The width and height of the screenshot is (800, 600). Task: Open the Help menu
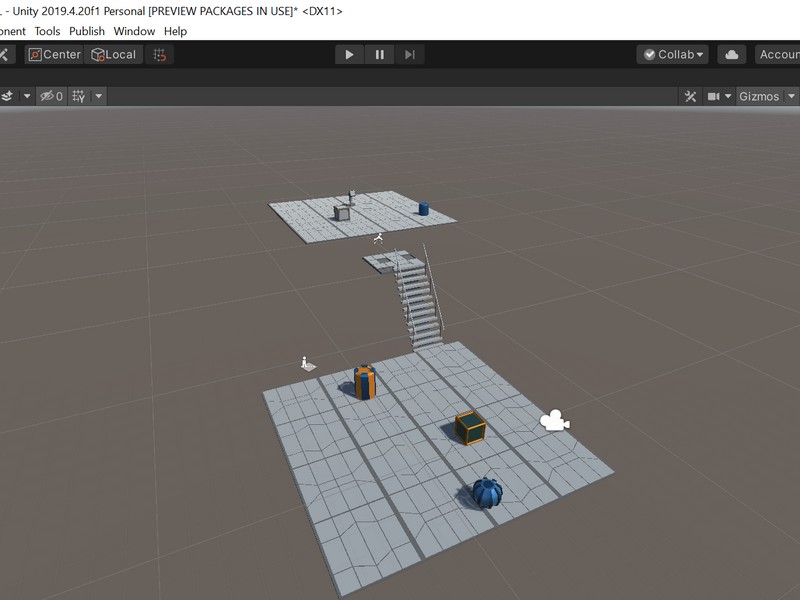click(175, 31)
